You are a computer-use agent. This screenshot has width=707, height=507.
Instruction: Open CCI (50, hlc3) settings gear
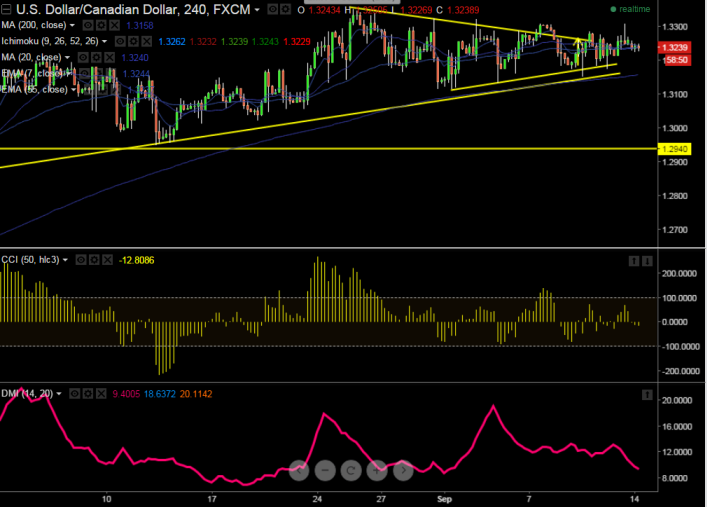pyautogui.click(x=94, y=260)
